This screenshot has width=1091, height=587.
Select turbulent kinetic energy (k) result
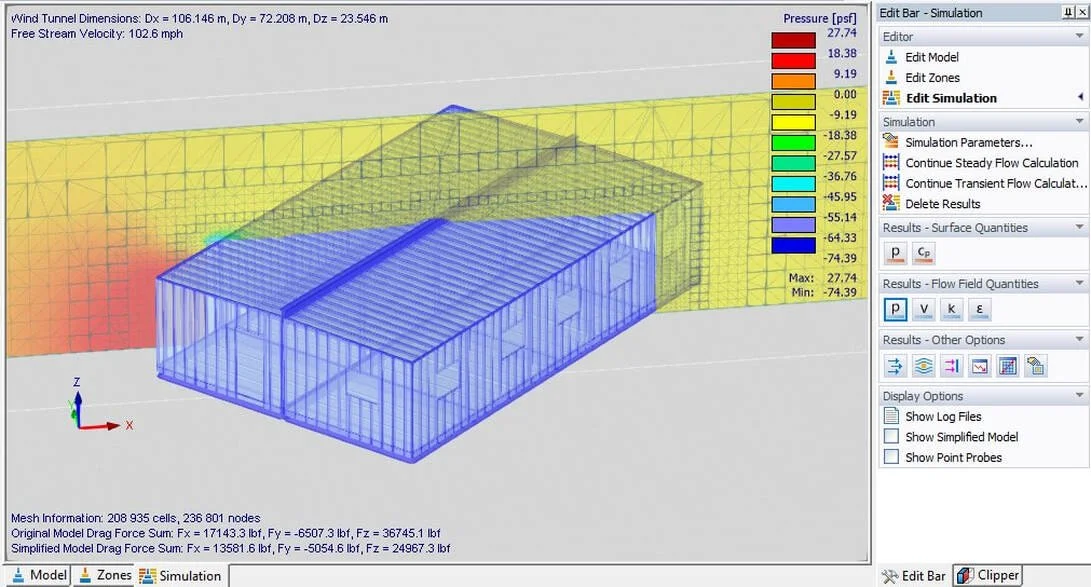click(x=952, y=309)
